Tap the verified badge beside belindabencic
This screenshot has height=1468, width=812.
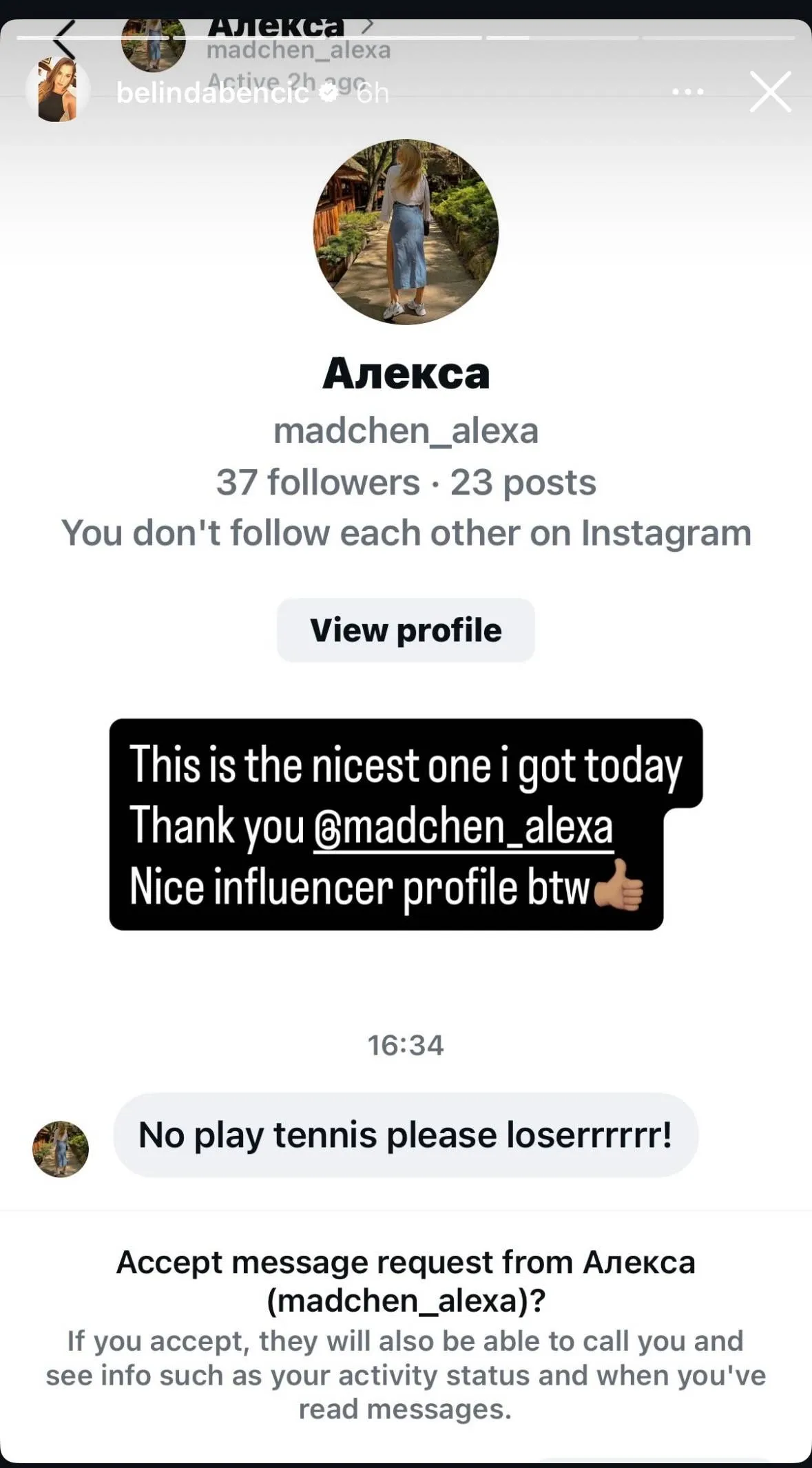click(x=330, y=93)
